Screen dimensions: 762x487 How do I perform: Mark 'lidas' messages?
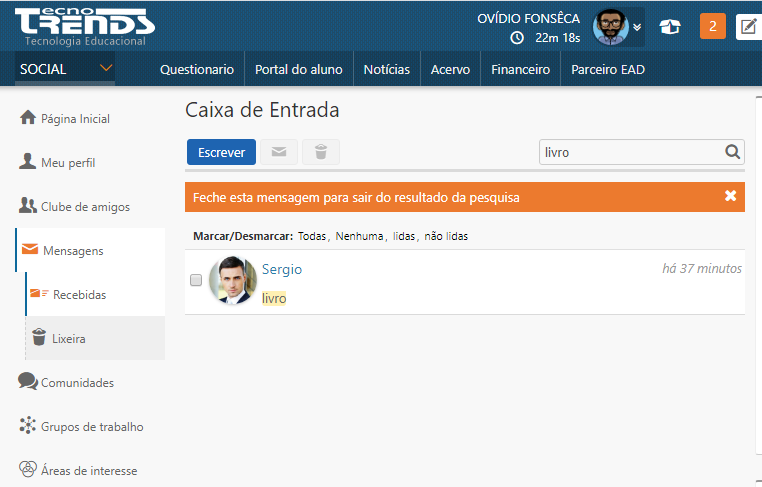pos(404,236)
